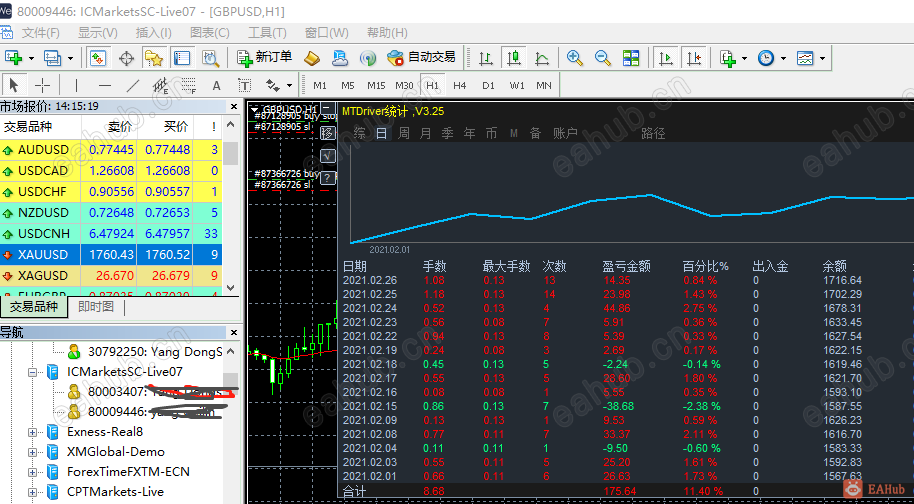Open the MetaEditor yellow book icon
This screenshot has height=504, width=914.
[312, 58]
